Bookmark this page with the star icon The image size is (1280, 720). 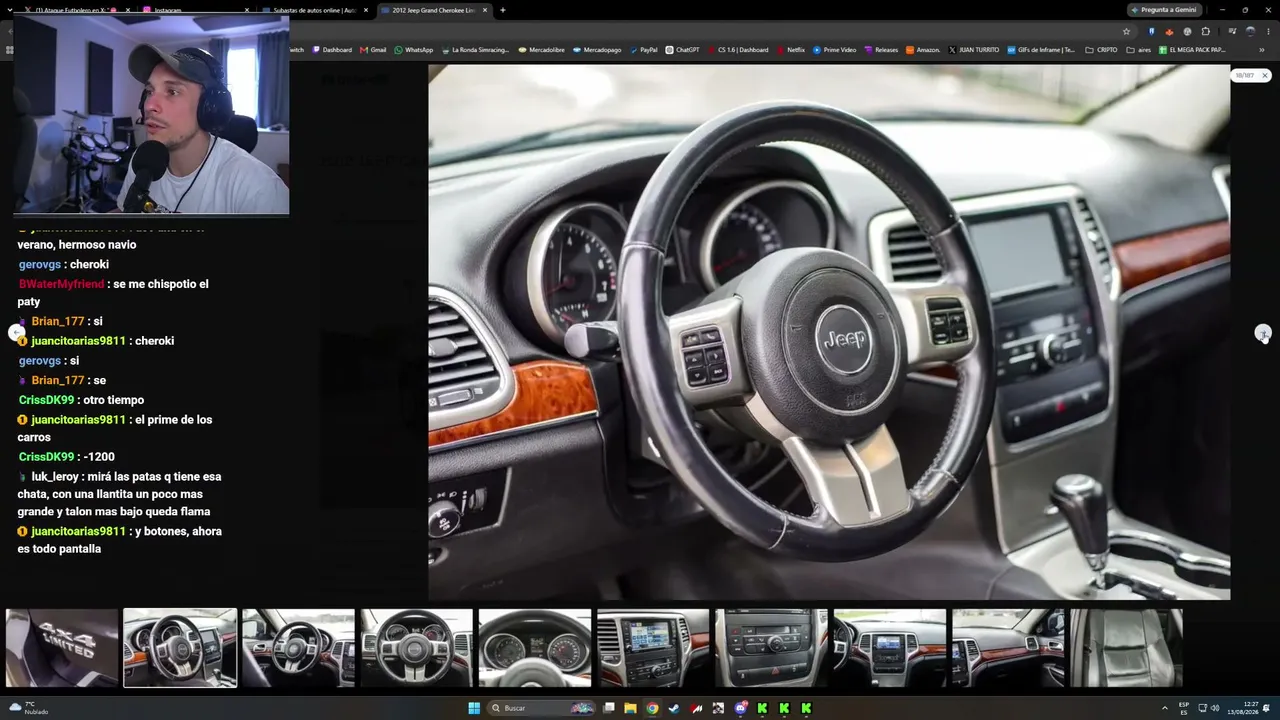pyautogui.click(x=1126, y=31)
